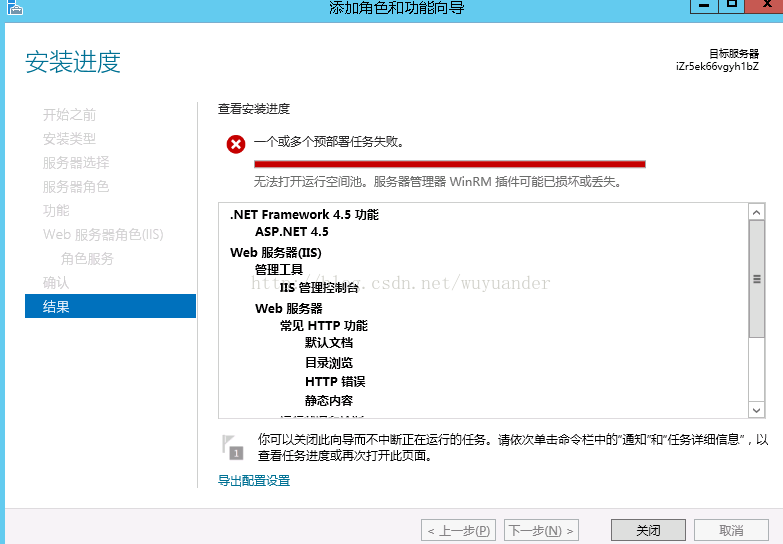
Task: Select the 角色服务 wizard step
Action: pyautogui.click(x=87, y=259)
